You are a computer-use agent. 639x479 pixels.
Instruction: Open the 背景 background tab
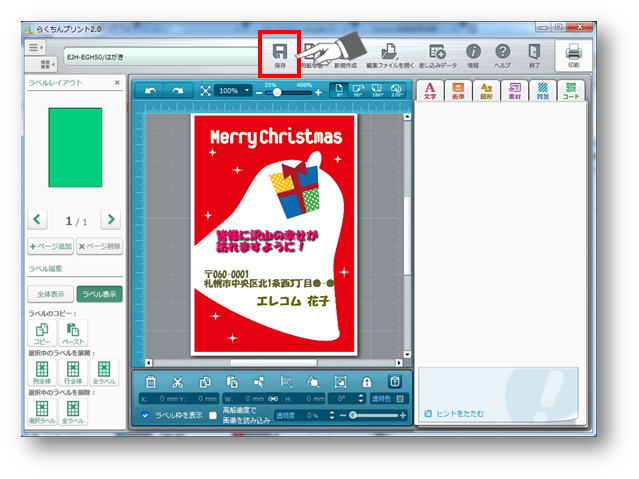(x=543, y=91)
